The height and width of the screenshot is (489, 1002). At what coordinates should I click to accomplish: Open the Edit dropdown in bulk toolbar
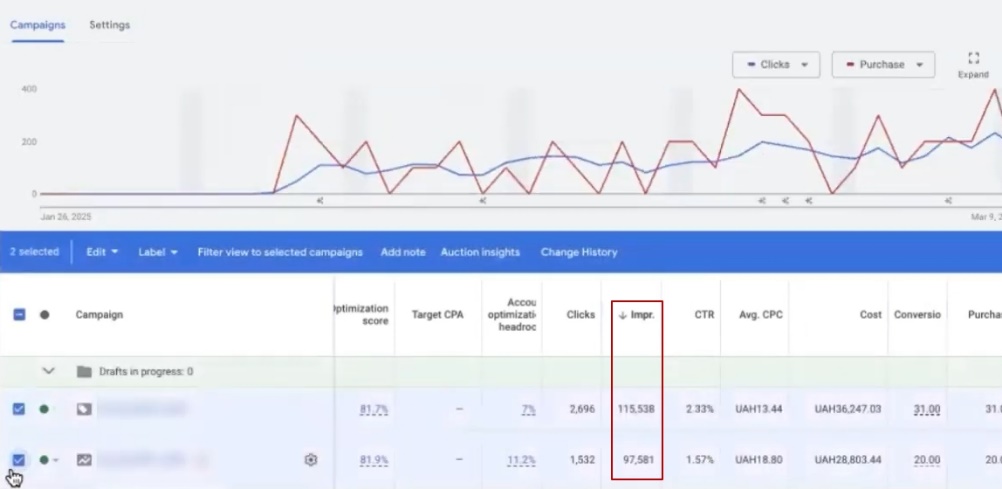point(102,252)
